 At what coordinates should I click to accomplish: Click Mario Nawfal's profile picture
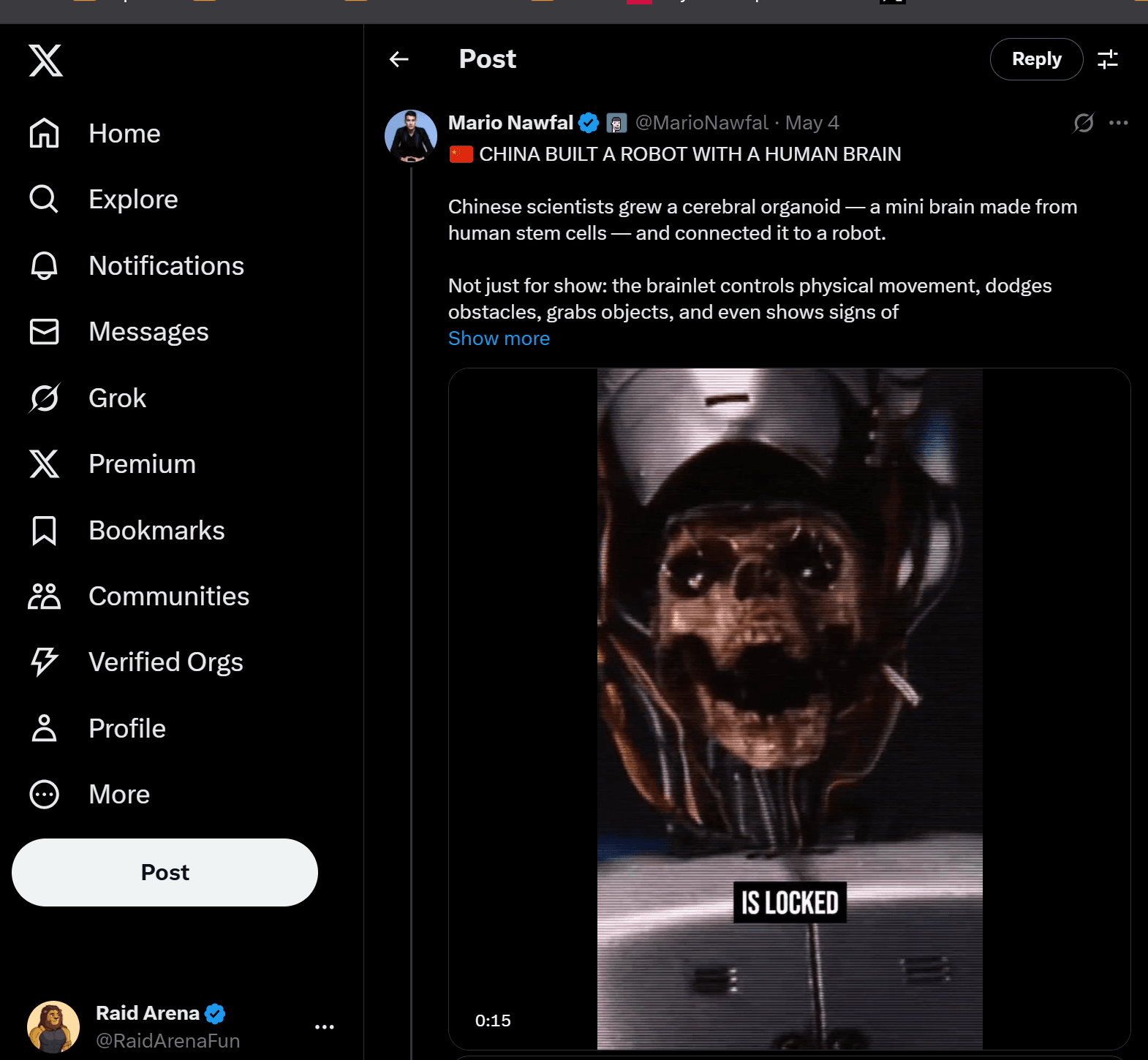coord(411,136)
